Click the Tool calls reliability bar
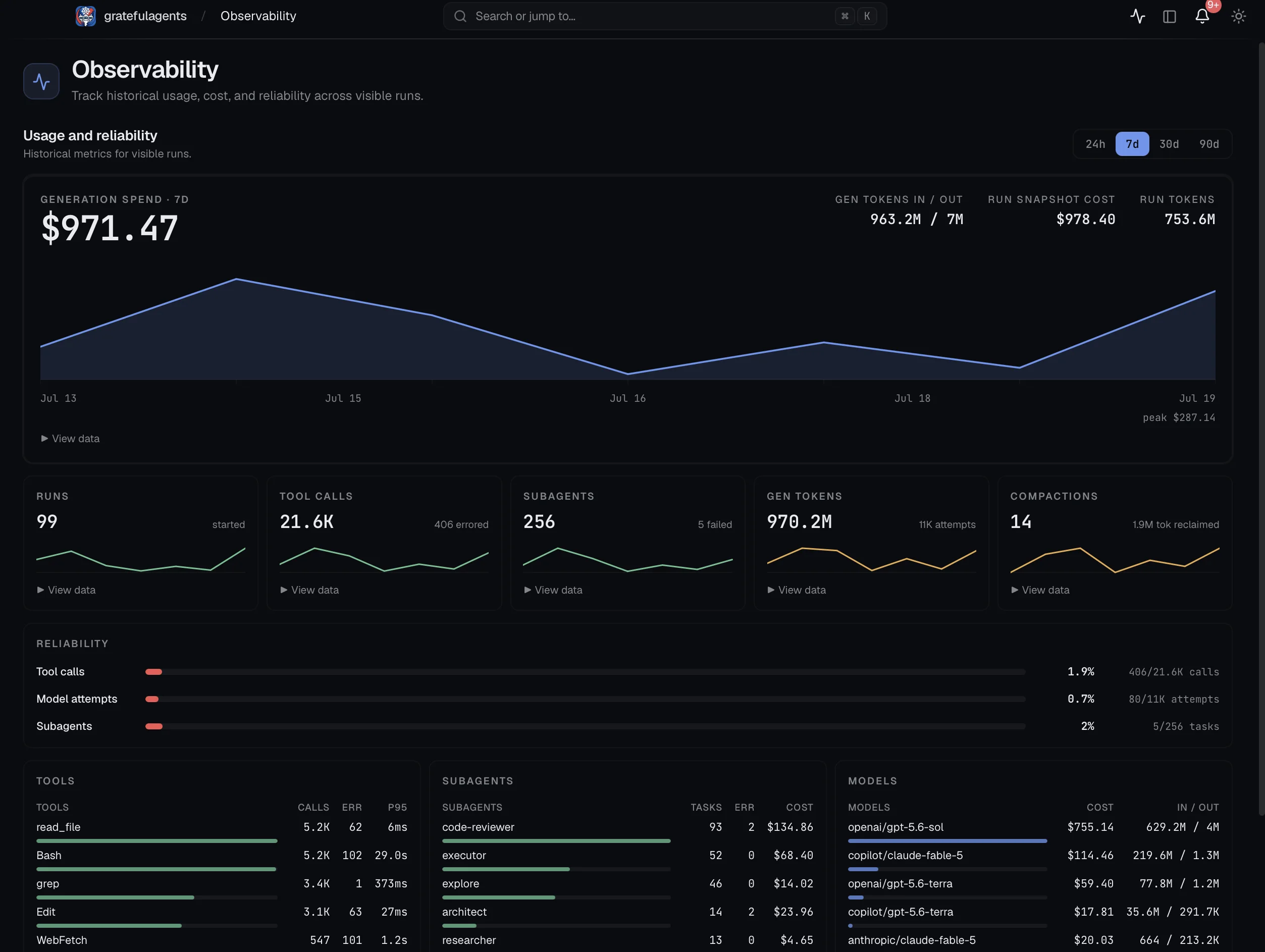1265x952 pixels. 585,672
